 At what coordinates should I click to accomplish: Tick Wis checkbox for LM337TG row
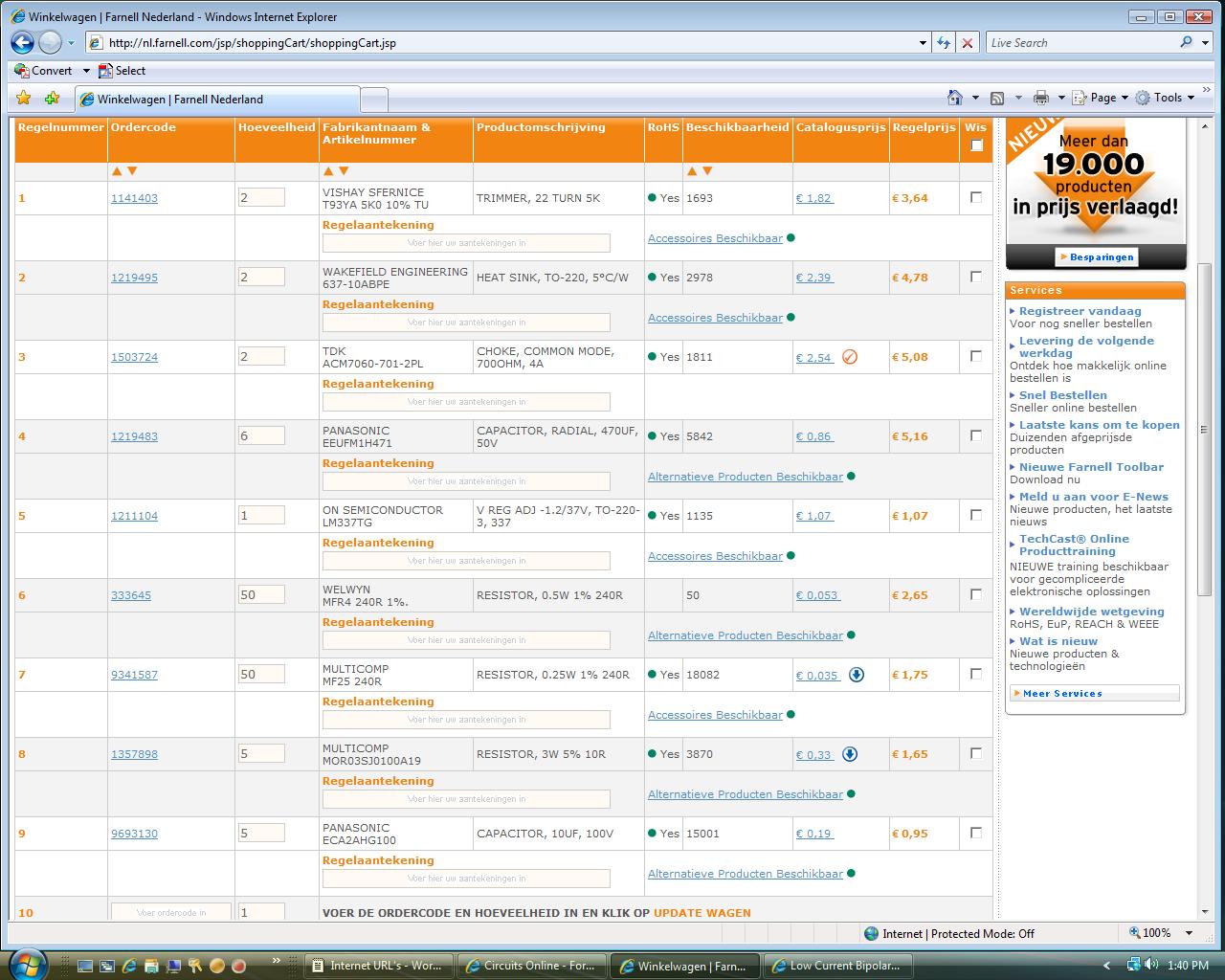coord(976,515)
